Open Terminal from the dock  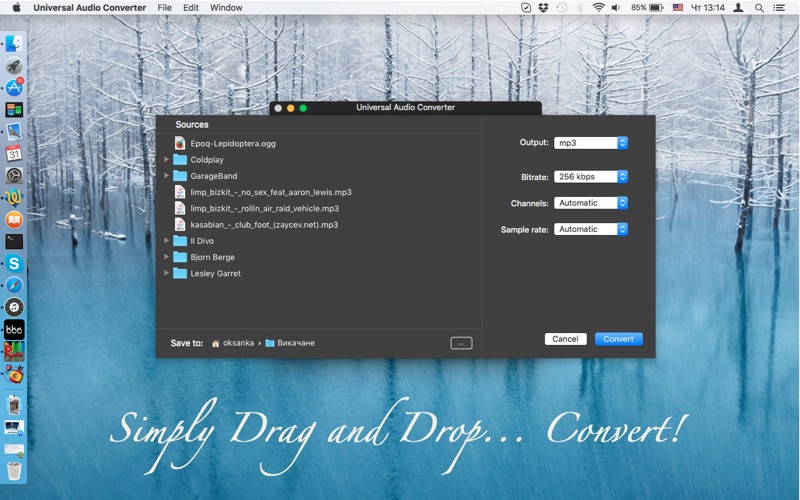(x=14, y=241)
